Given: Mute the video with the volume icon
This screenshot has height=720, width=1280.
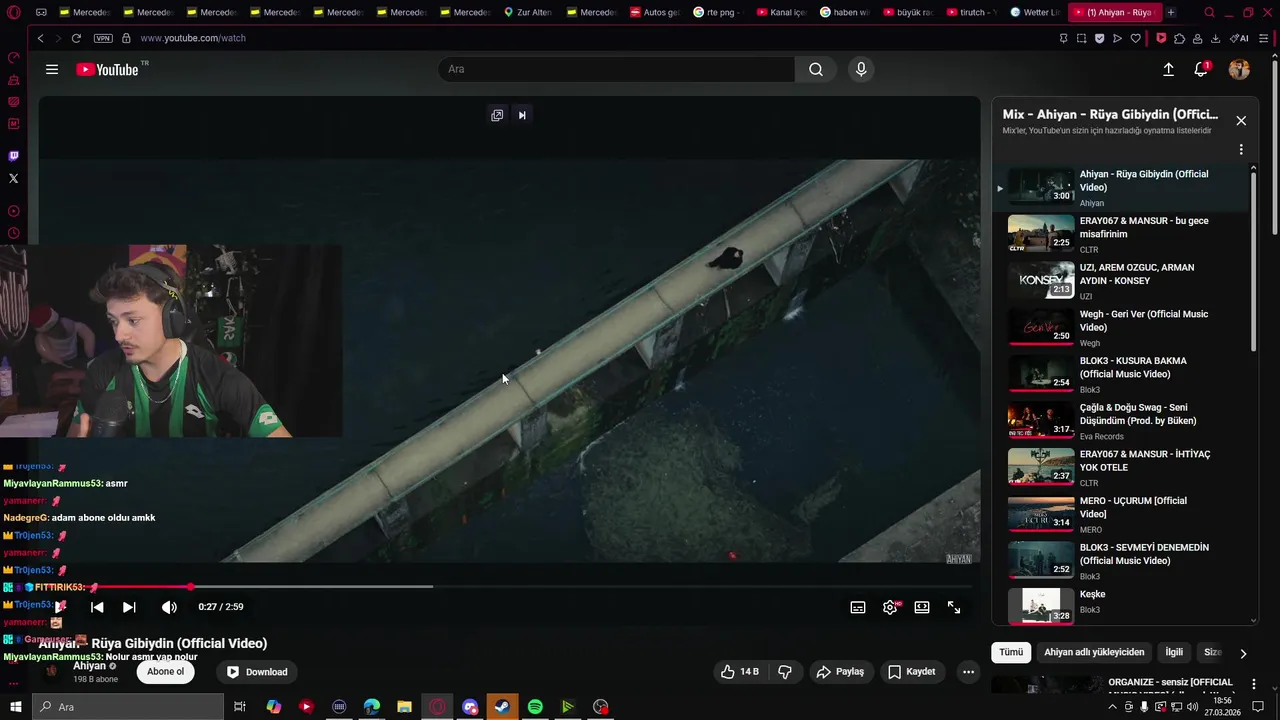Looking at the screenshot, I should point(169,607).
